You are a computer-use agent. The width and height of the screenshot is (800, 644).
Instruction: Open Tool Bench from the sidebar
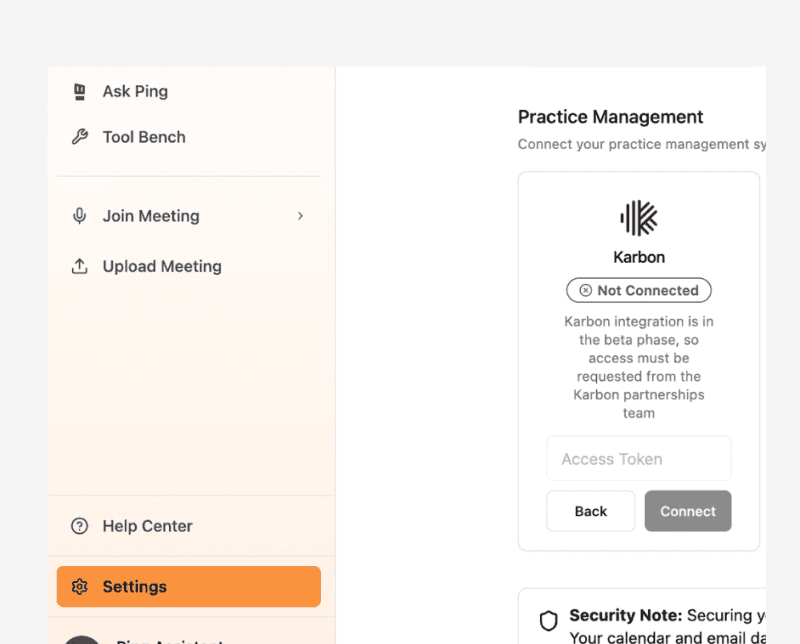(x=144, y=137)
